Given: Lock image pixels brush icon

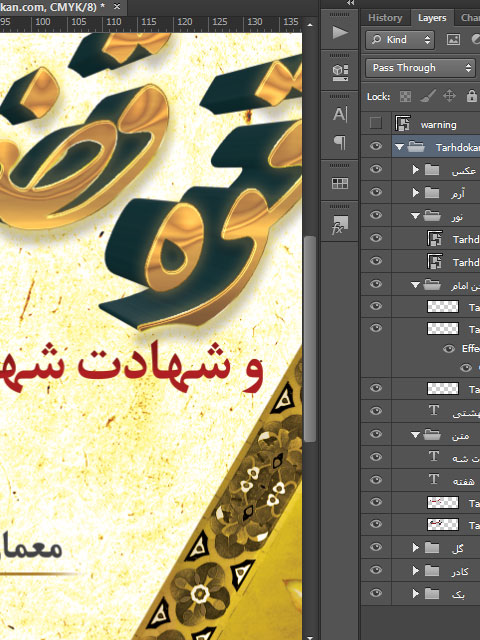Looking at the screenshot, I should tap(427, 97).
